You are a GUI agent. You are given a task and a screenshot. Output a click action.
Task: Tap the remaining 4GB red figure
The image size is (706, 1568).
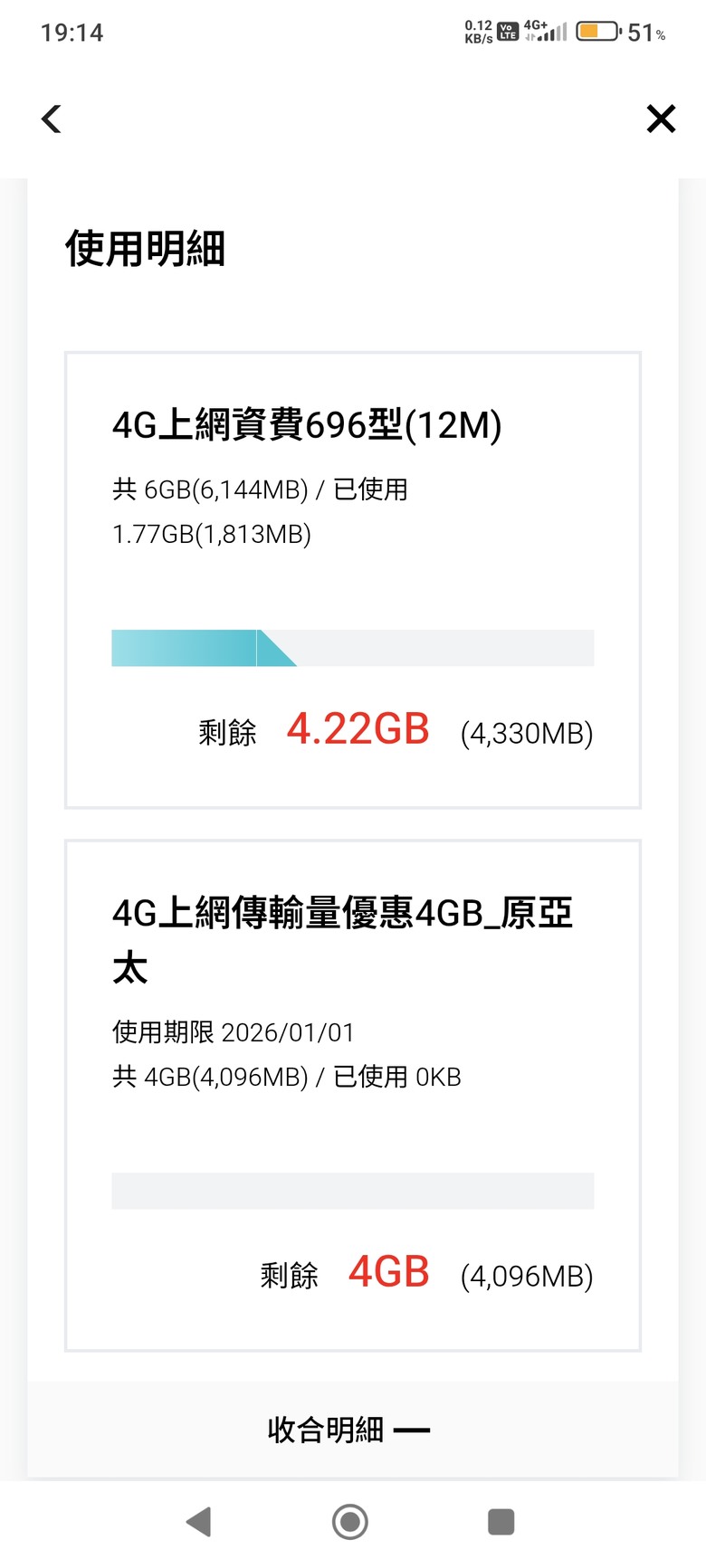(389, 1272)
